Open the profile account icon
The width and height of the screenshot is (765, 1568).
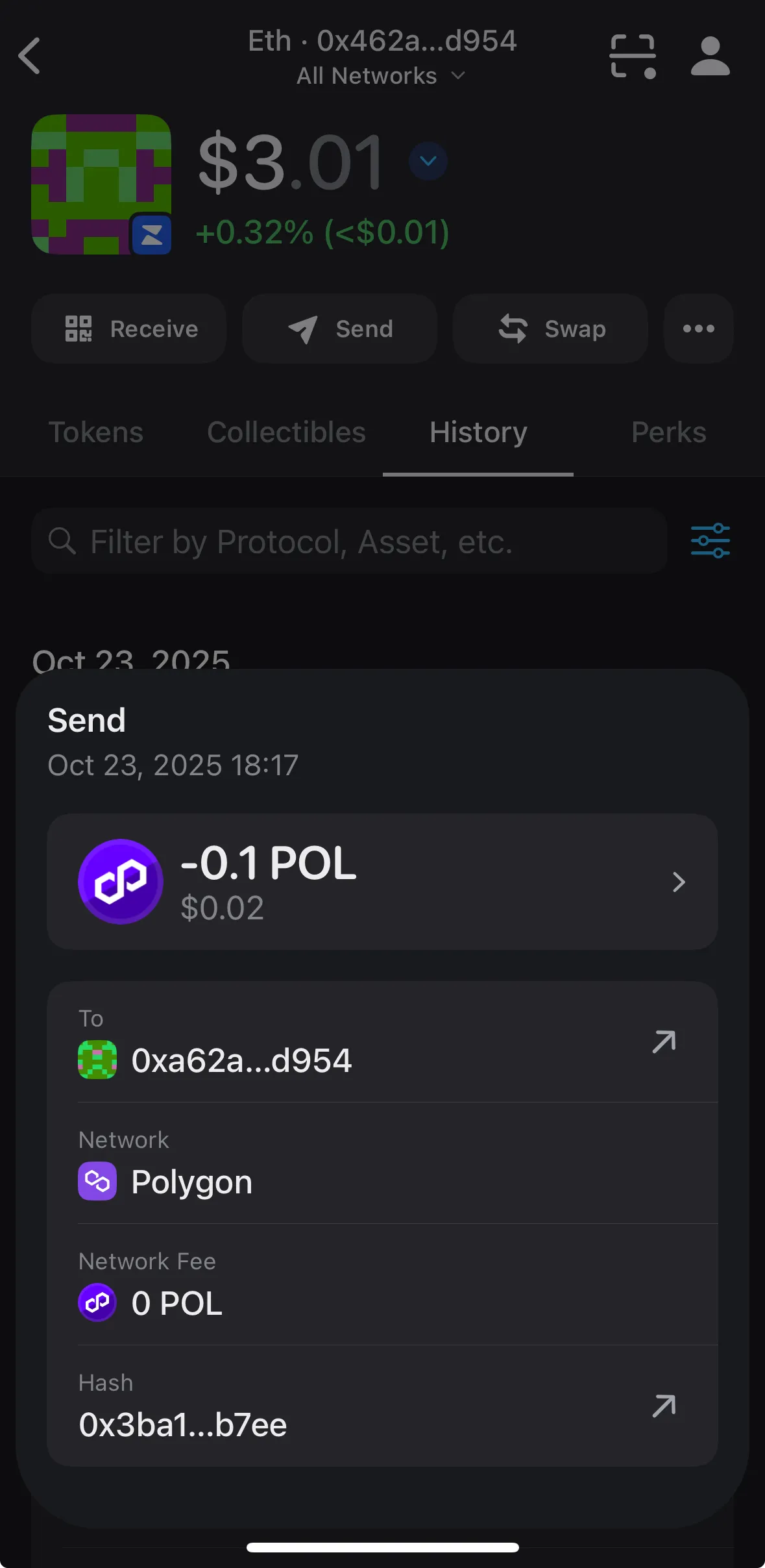coord(710,56)
